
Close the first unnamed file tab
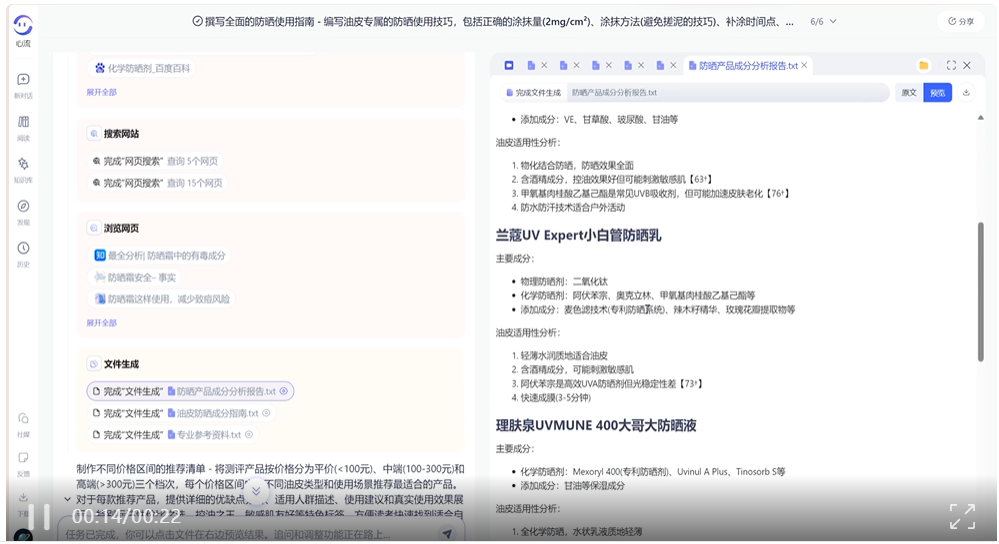coord(544,66)
